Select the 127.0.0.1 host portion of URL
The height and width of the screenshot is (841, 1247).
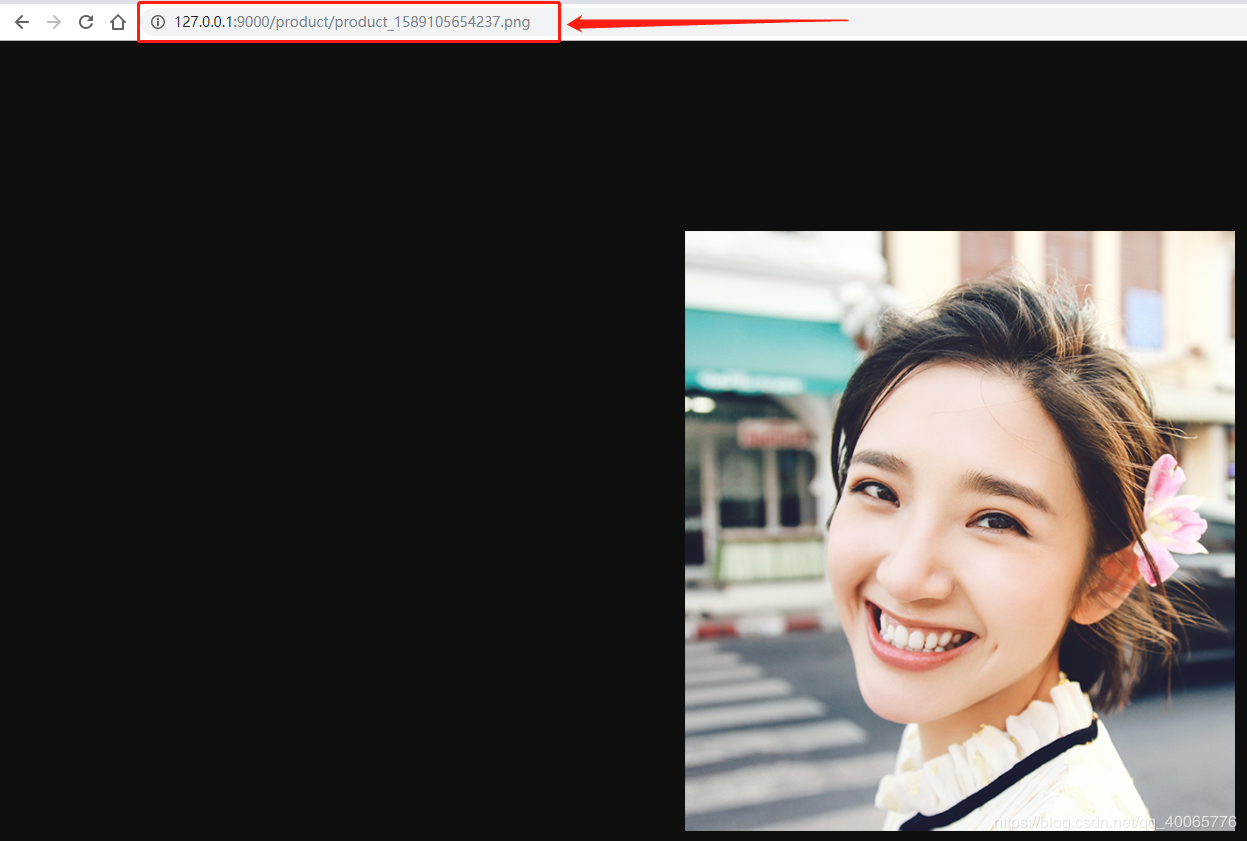point(203,22)
